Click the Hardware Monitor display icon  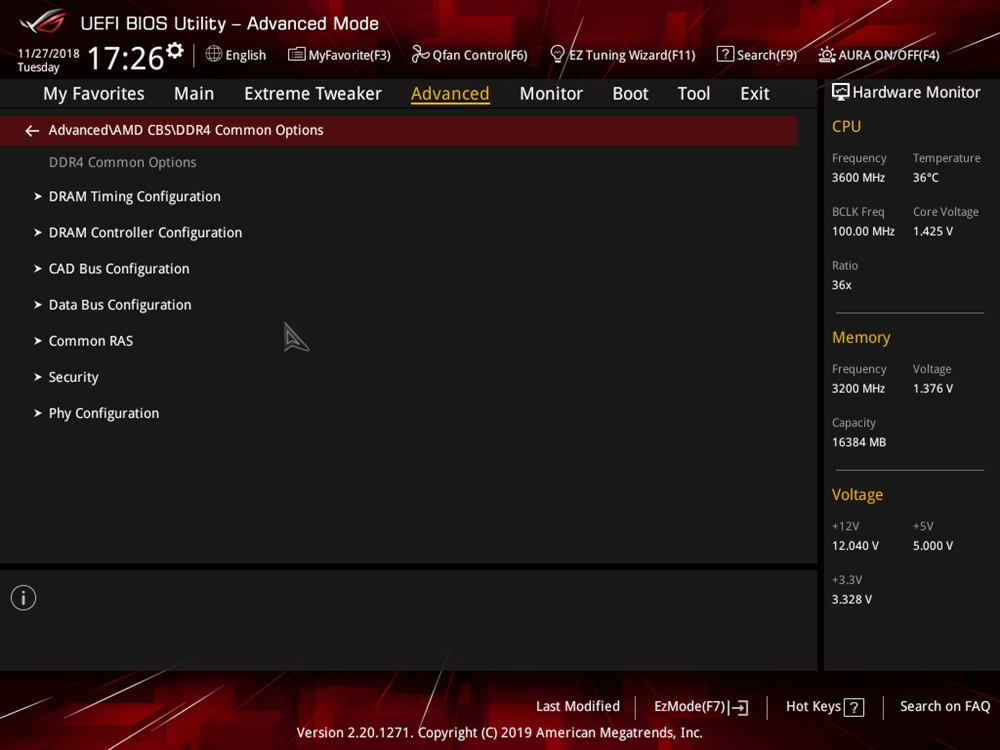point(840,92)
